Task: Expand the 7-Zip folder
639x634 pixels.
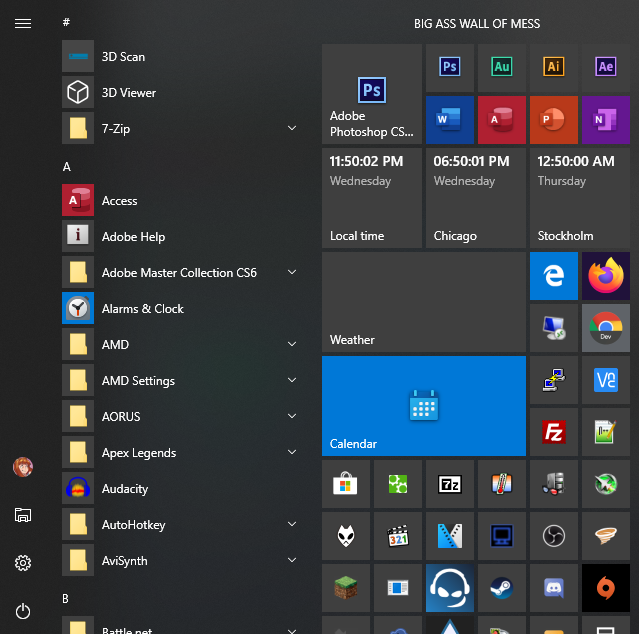Action: 292,128
